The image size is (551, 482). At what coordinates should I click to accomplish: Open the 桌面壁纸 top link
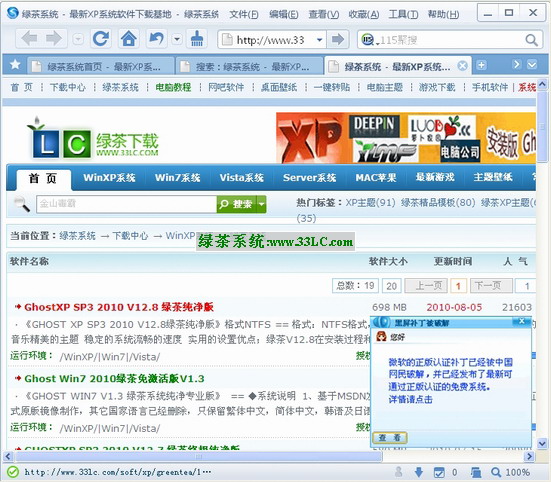click(279, 87)
